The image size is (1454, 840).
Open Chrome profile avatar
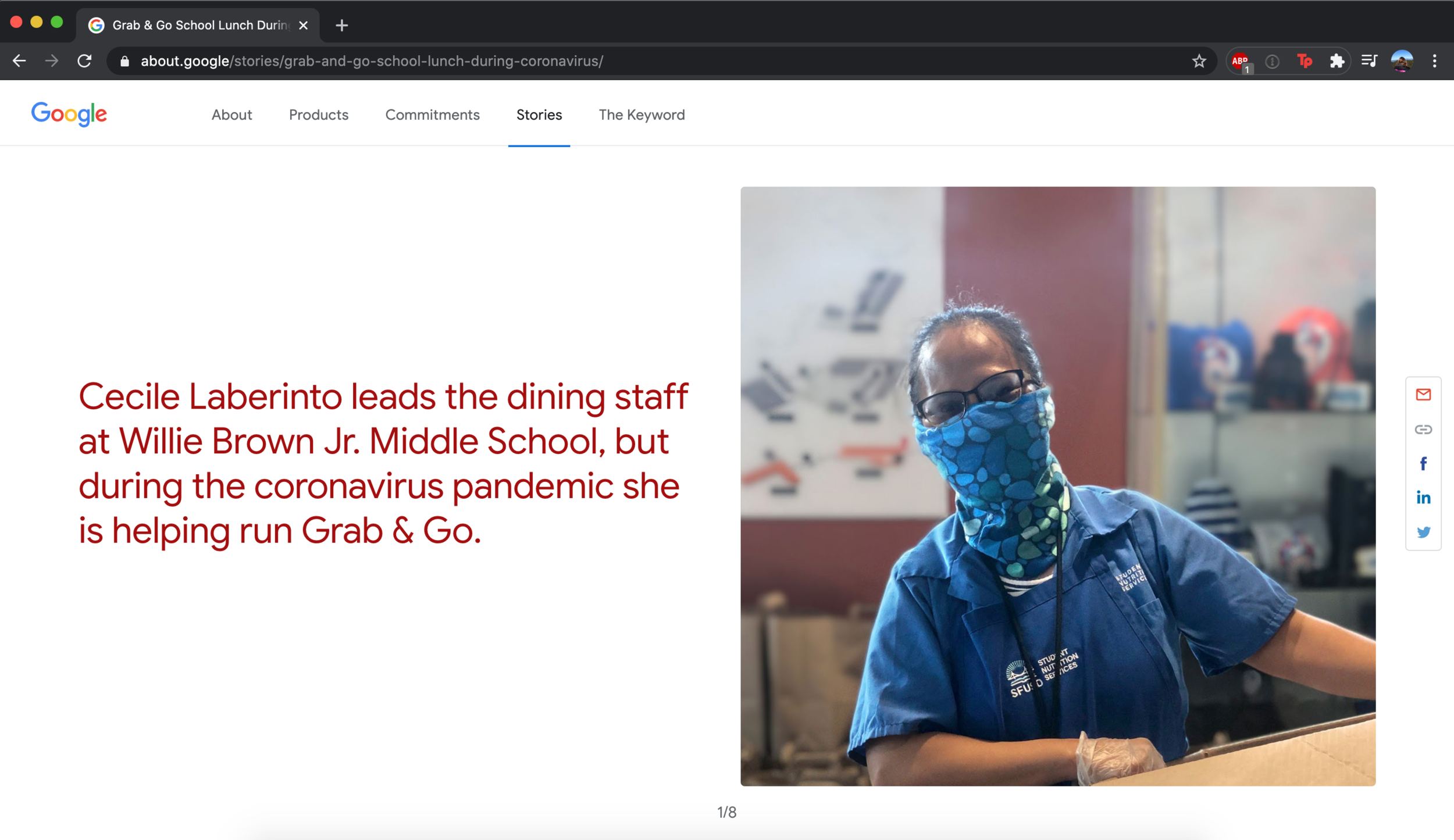tap(1402, 61)
